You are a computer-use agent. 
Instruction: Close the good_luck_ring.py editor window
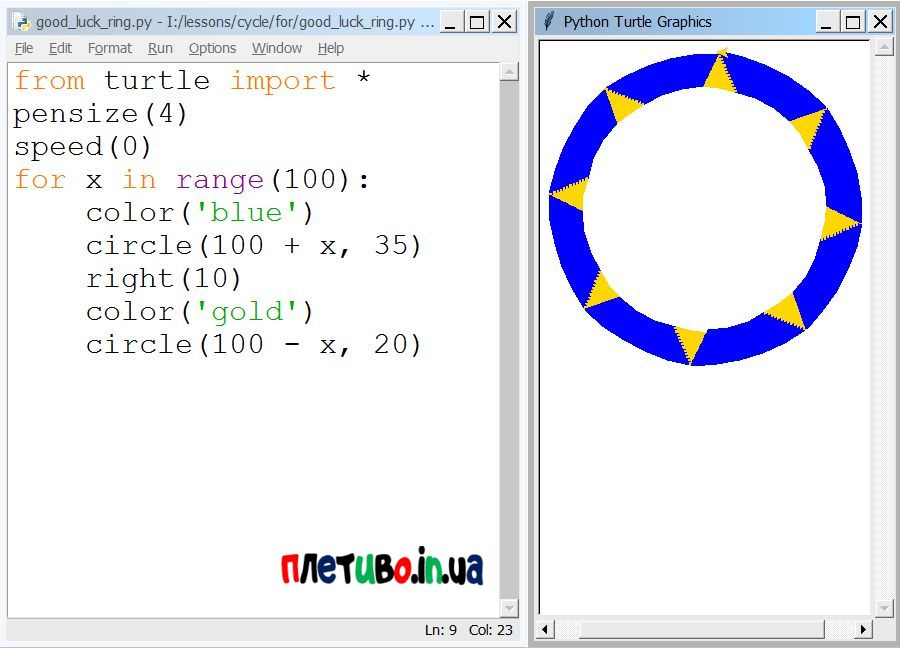click(x=504, y=22)
